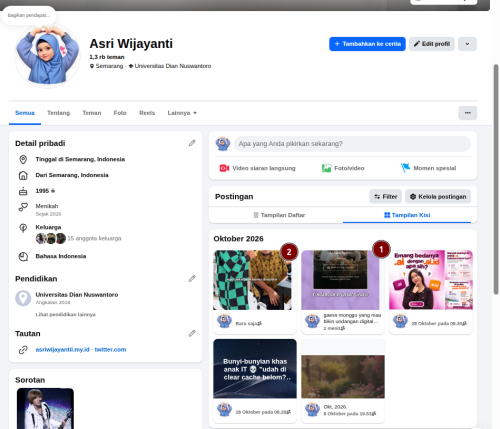Edit Tautan section with pencil icon
500x429 pixels.
(192, 334)
